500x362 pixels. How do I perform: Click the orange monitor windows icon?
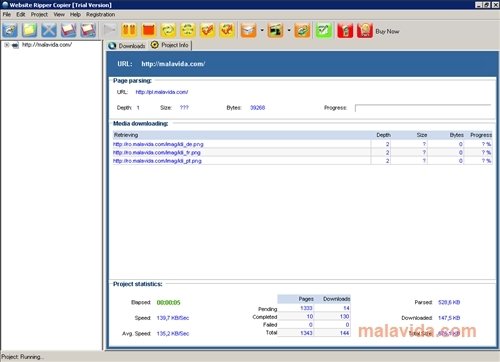point(275,30)
